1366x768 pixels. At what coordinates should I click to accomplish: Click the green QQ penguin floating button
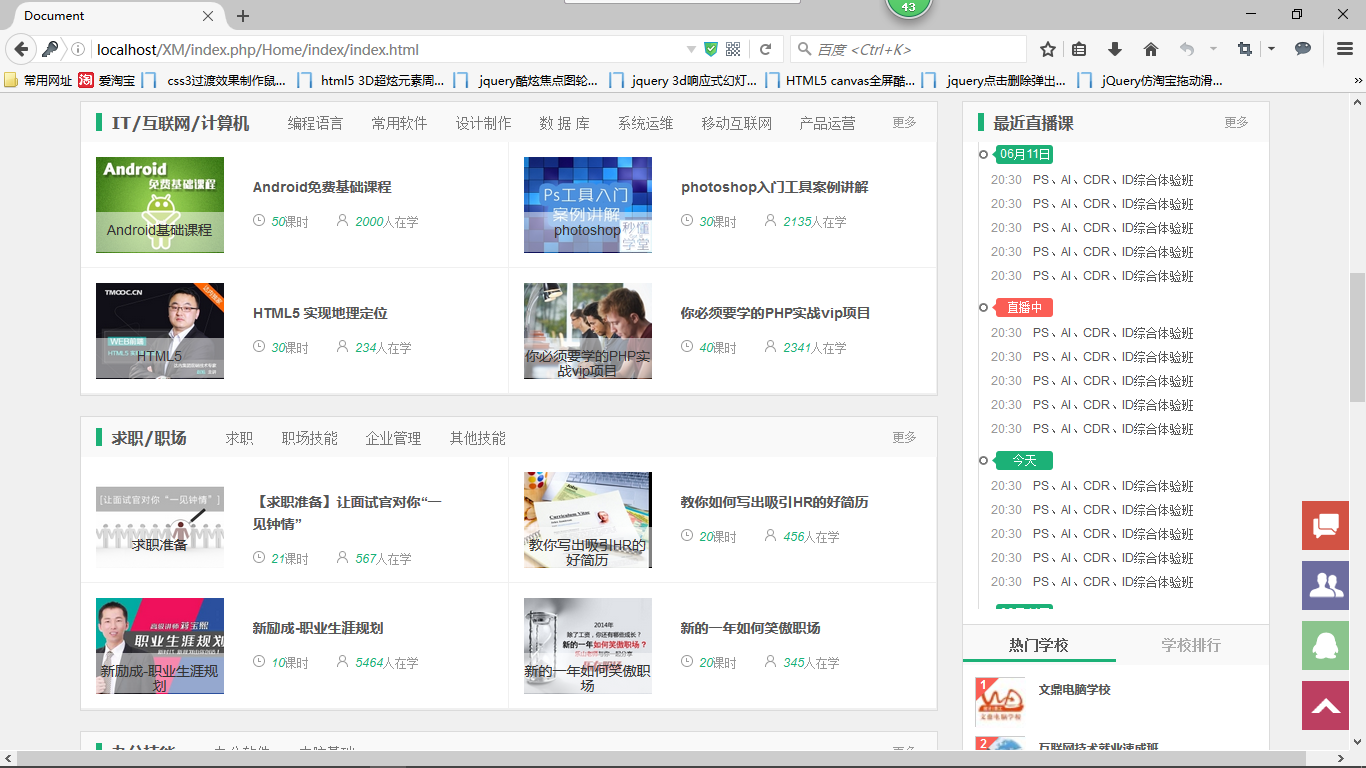tap(1326, 646)
